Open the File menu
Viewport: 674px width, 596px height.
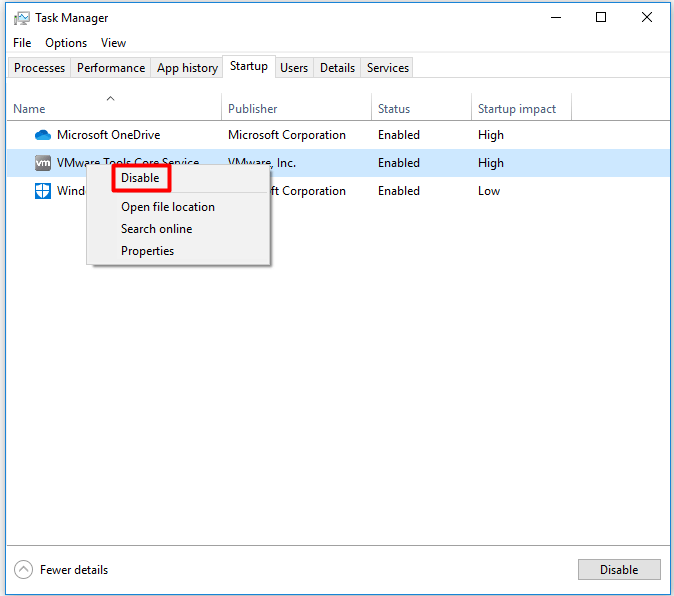coord(22,43)
